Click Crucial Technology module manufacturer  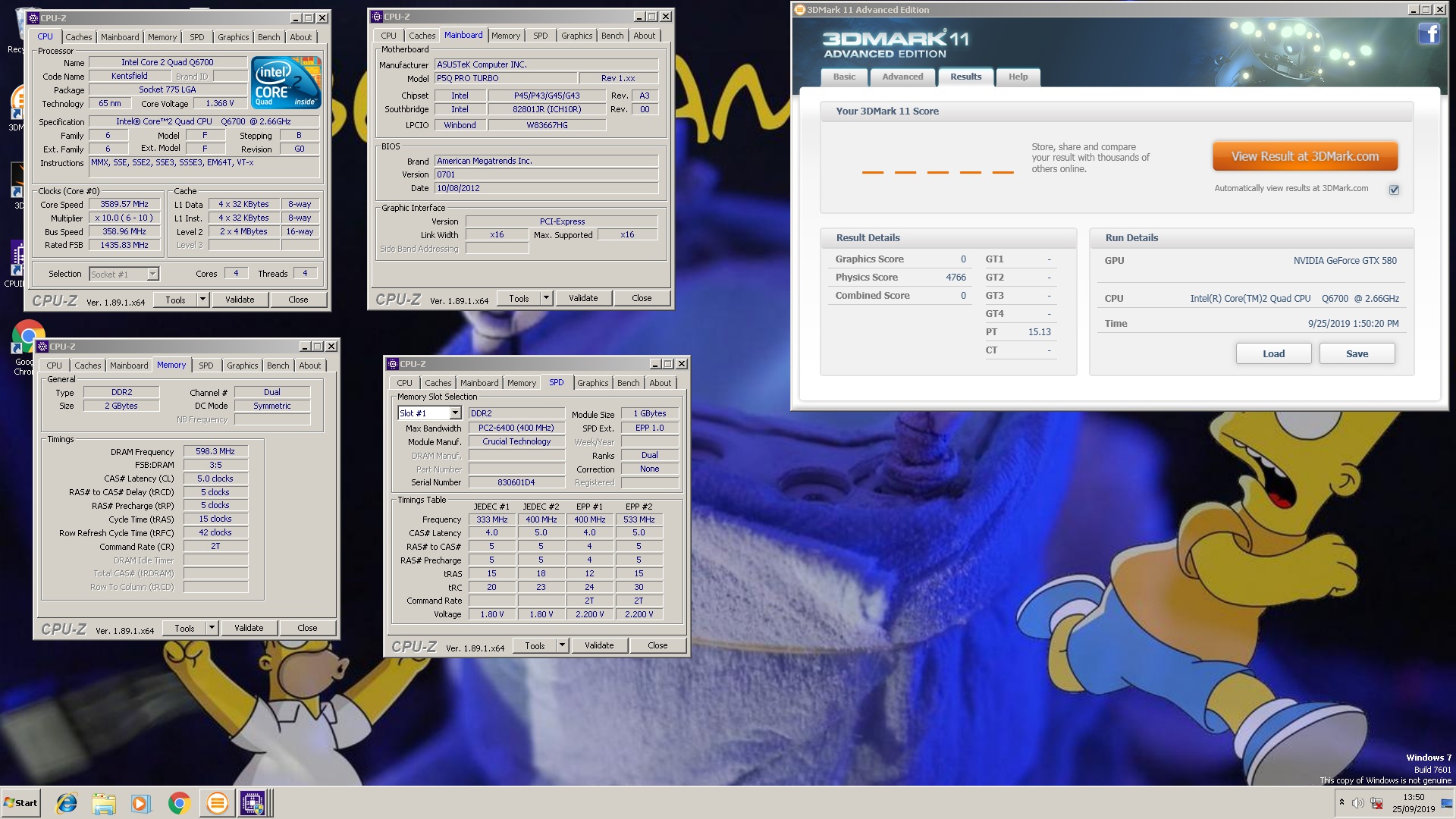point(516,441)
